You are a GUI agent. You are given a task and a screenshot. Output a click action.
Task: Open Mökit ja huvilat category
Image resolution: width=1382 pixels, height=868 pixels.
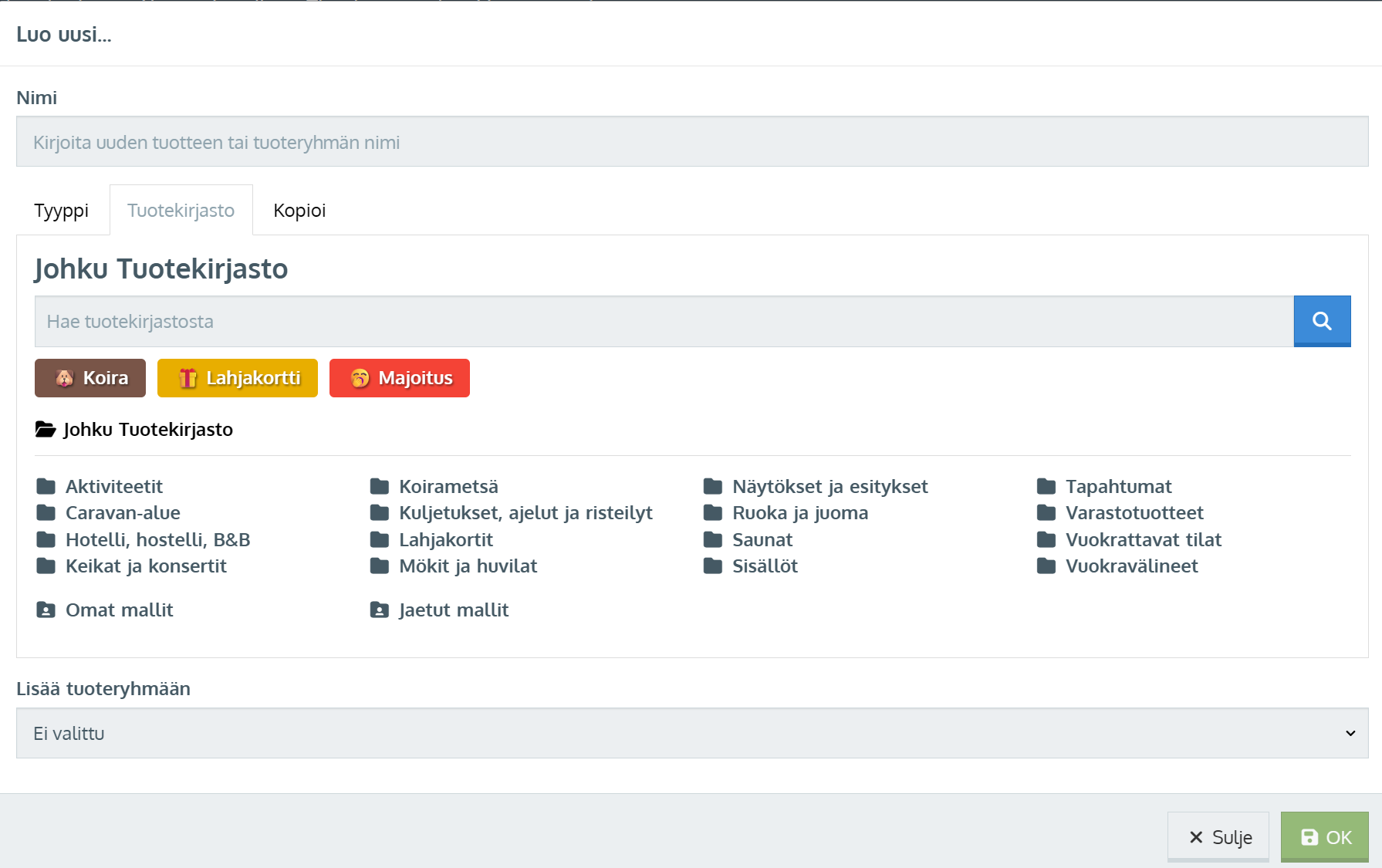468,566
